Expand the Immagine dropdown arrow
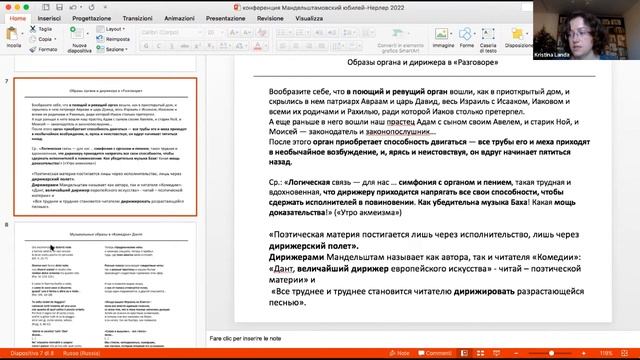Viewport: 640px width, 360px height. 451,34
